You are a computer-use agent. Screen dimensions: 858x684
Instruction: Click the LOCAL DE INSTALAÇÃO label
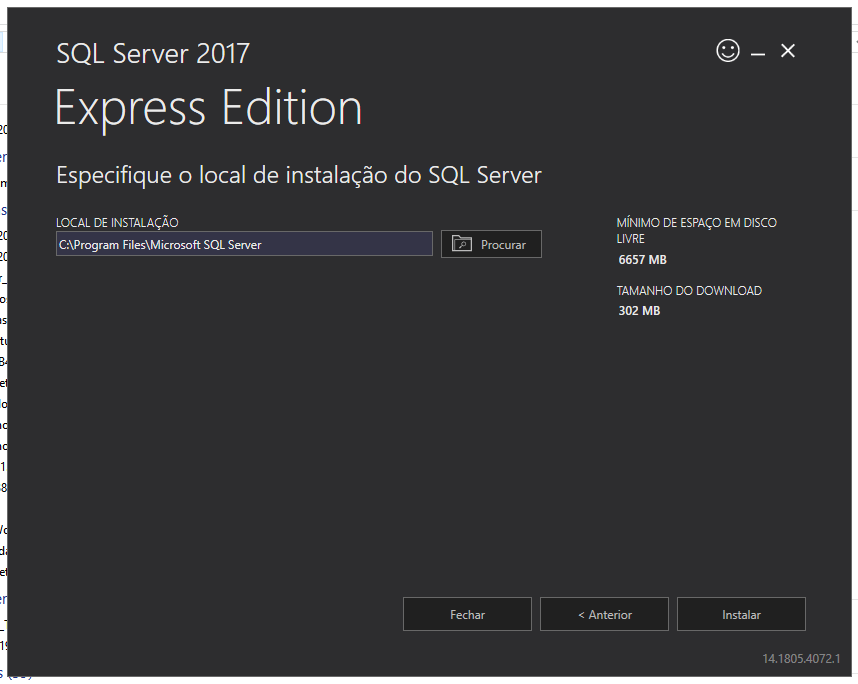coord(117,223)
